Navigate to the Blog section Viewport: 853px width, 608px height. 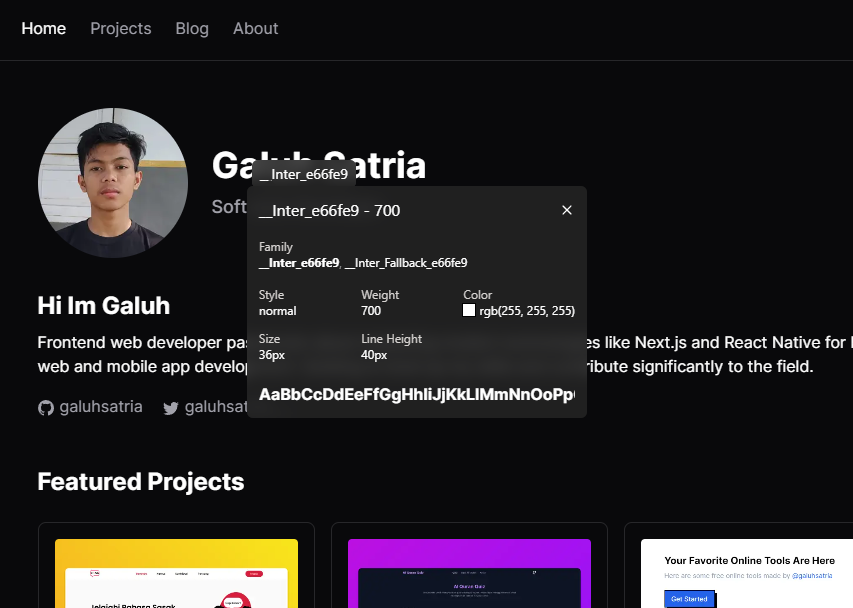tap(192, 28)
